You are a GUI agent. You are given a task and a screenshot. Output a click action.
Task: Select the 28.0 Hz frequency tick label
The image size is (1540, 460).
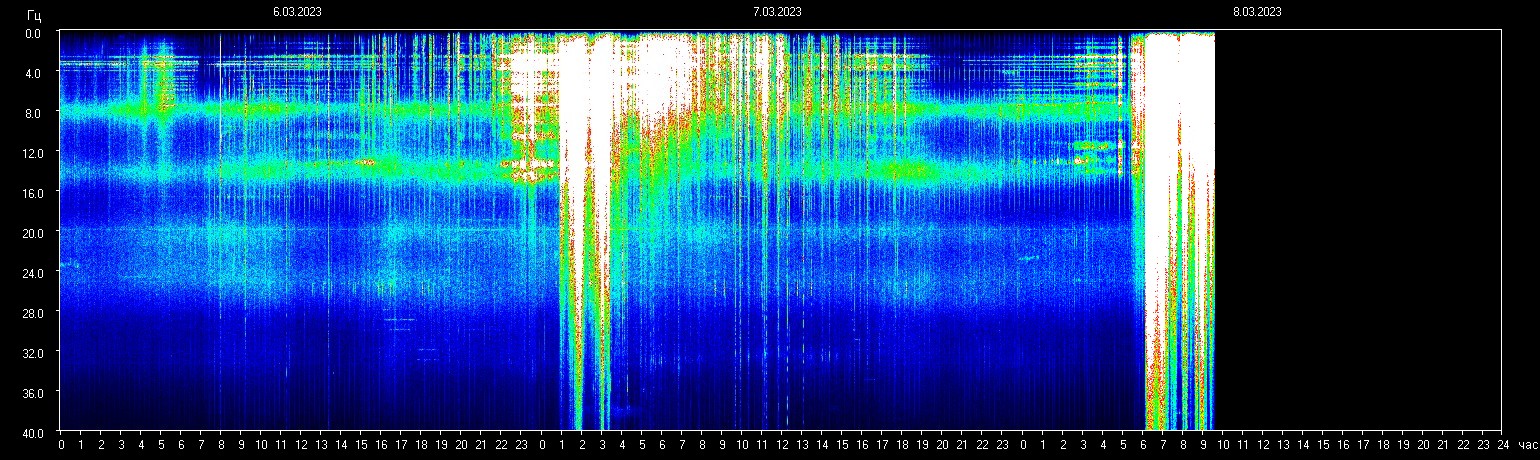[x=31, y=313]
